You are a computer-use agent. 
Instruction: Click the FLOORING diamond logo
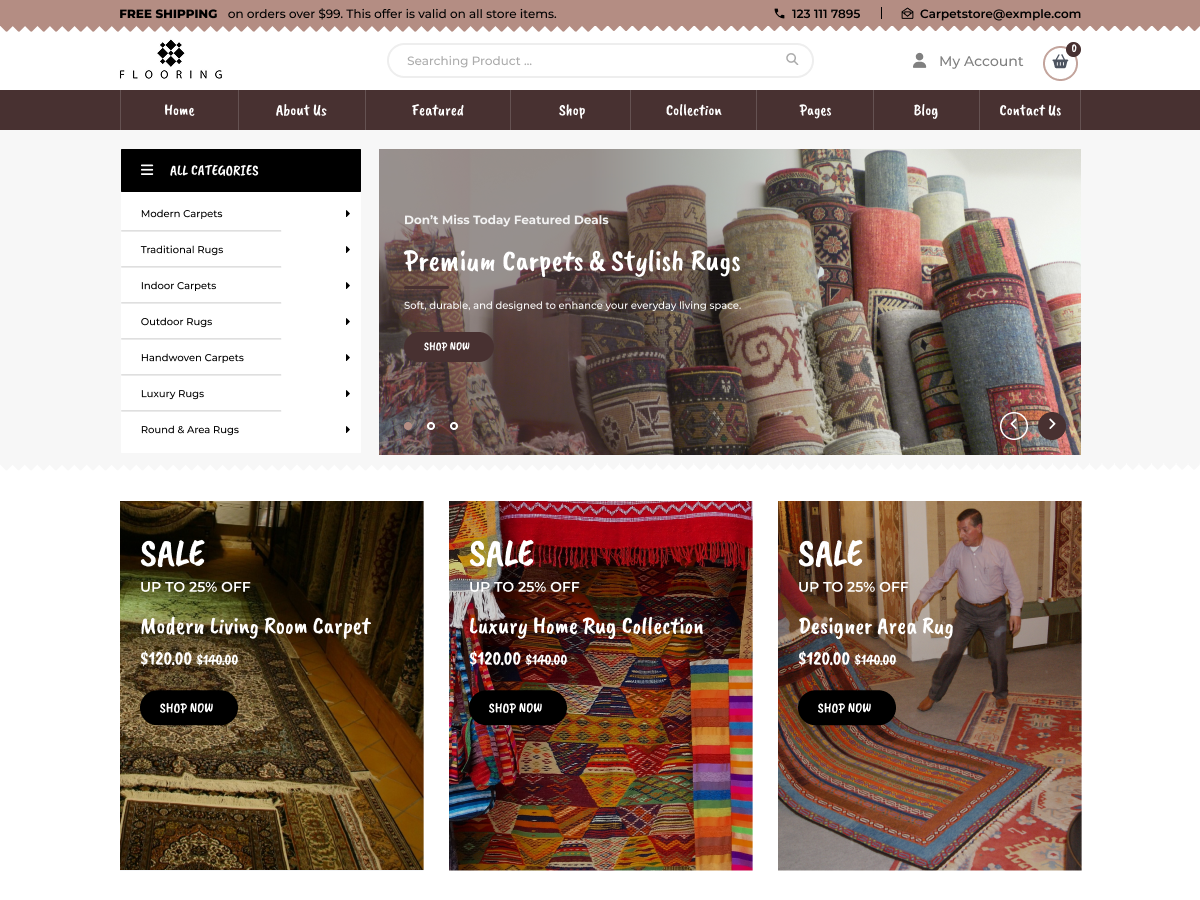pyautogui.click(x=170, y=52)
